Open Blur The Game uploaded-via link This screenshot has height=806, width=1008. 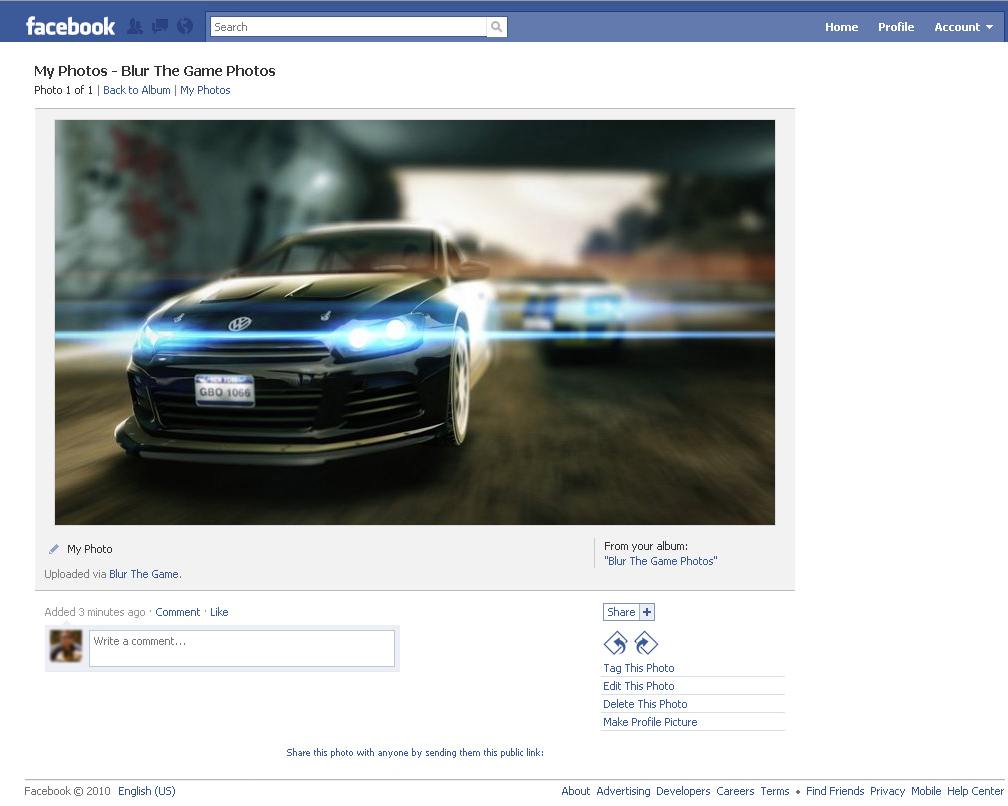[x=144, y=574]
